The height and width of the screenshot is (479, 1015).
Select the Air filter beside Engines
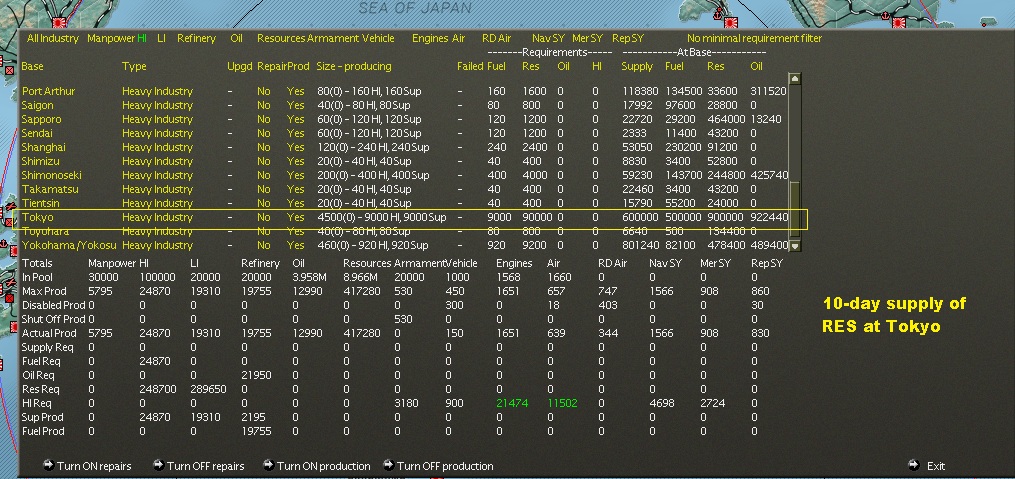(458, 38)
